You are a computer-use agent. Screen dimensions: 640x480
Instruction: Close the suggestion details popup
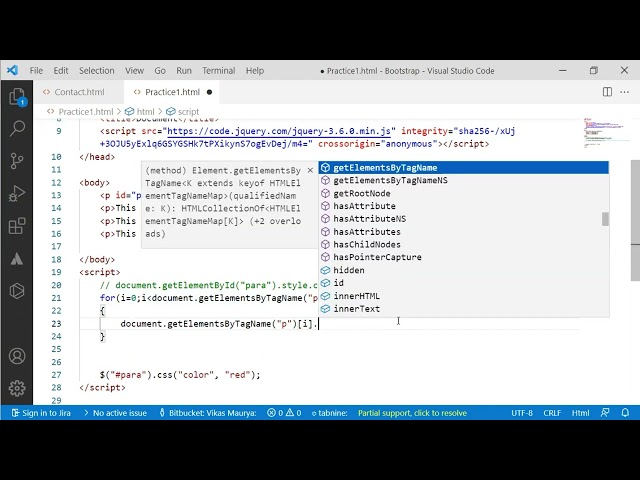[x=310, y=170]
